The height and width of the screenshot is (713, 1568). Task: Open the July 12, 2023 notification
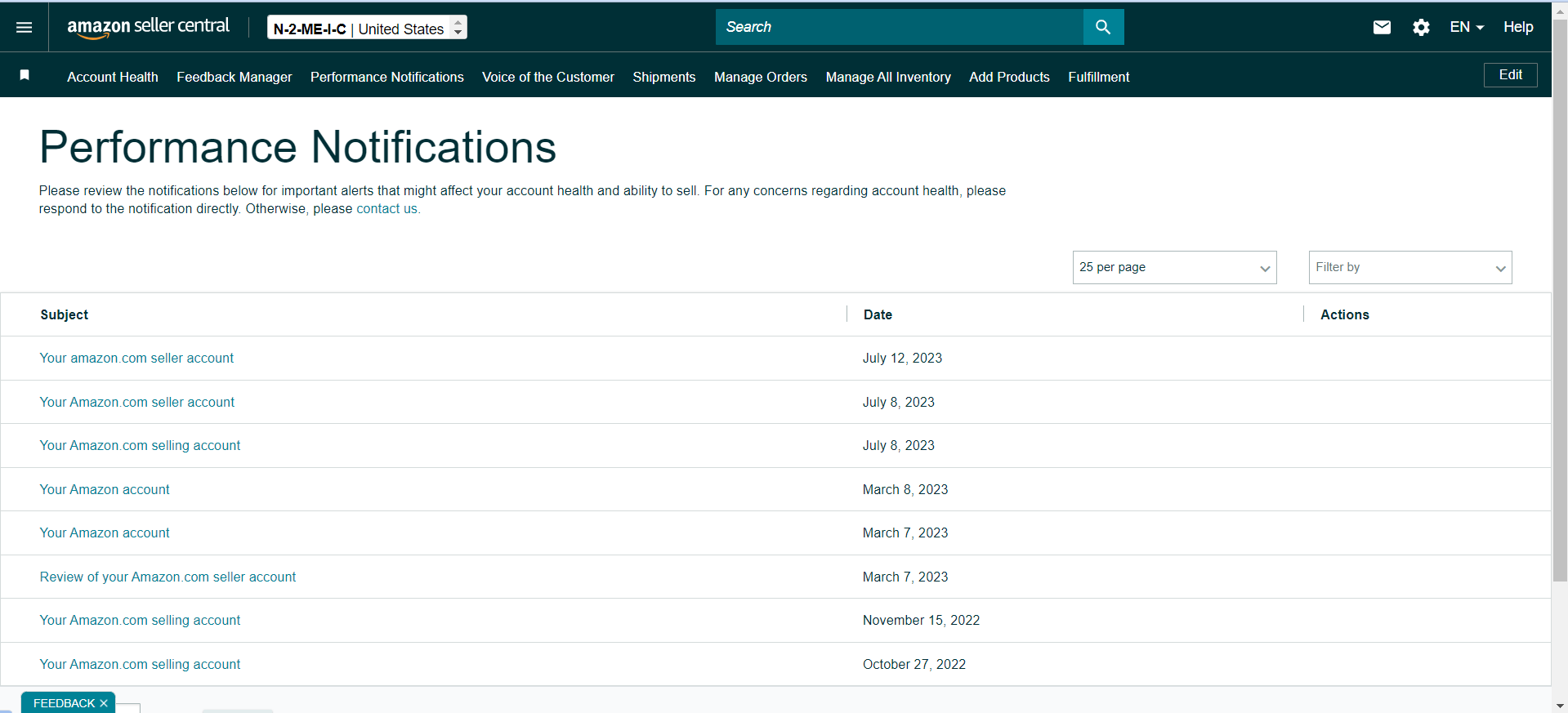click(136, 358)
